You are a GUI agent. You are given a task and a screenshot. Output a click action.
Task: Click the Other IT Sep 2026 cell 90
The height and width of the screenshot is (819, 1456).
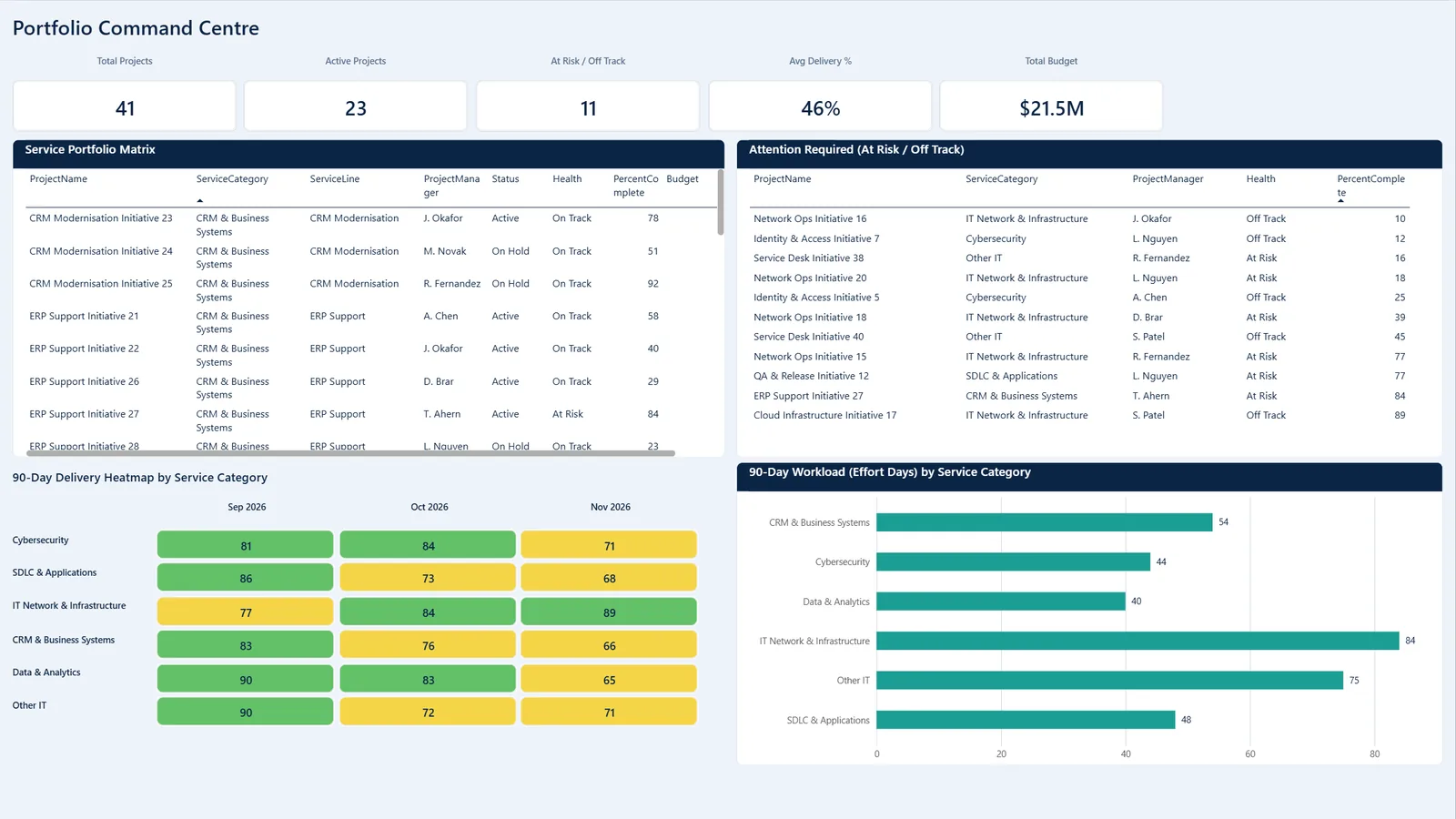245,712
